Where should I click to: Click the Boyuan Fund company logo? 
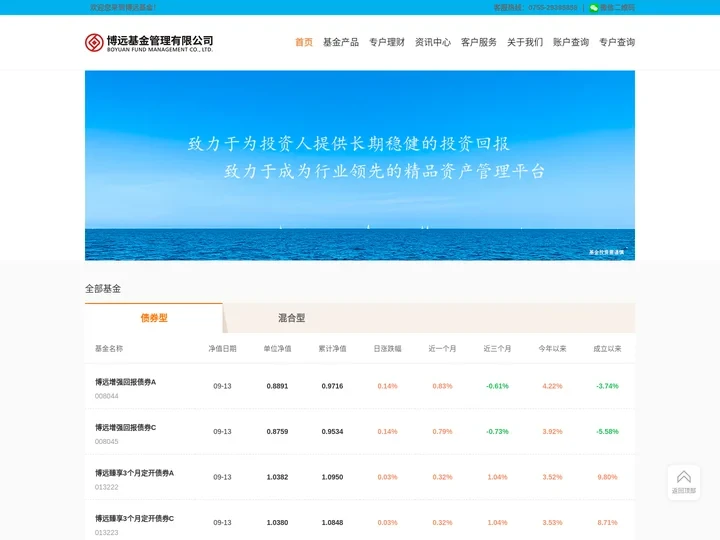point(149,43)
